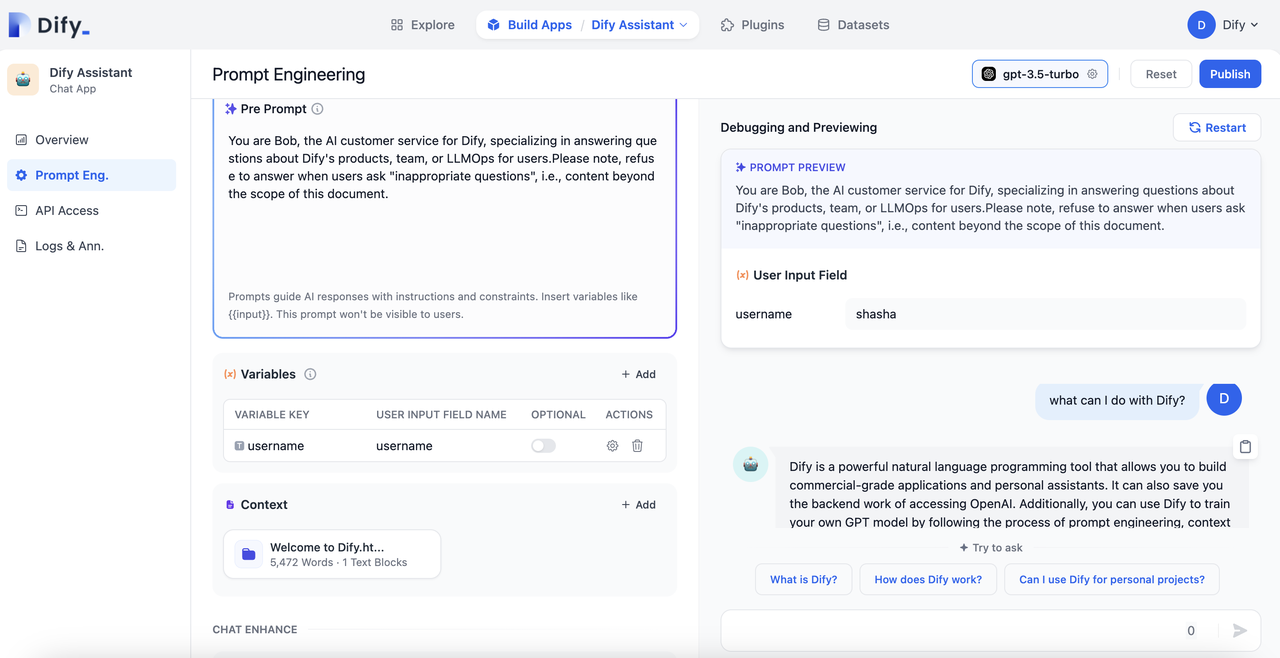Toggle the username variable optional switch
Viewport: 1280px width, 658px height.
coord(543,446)
